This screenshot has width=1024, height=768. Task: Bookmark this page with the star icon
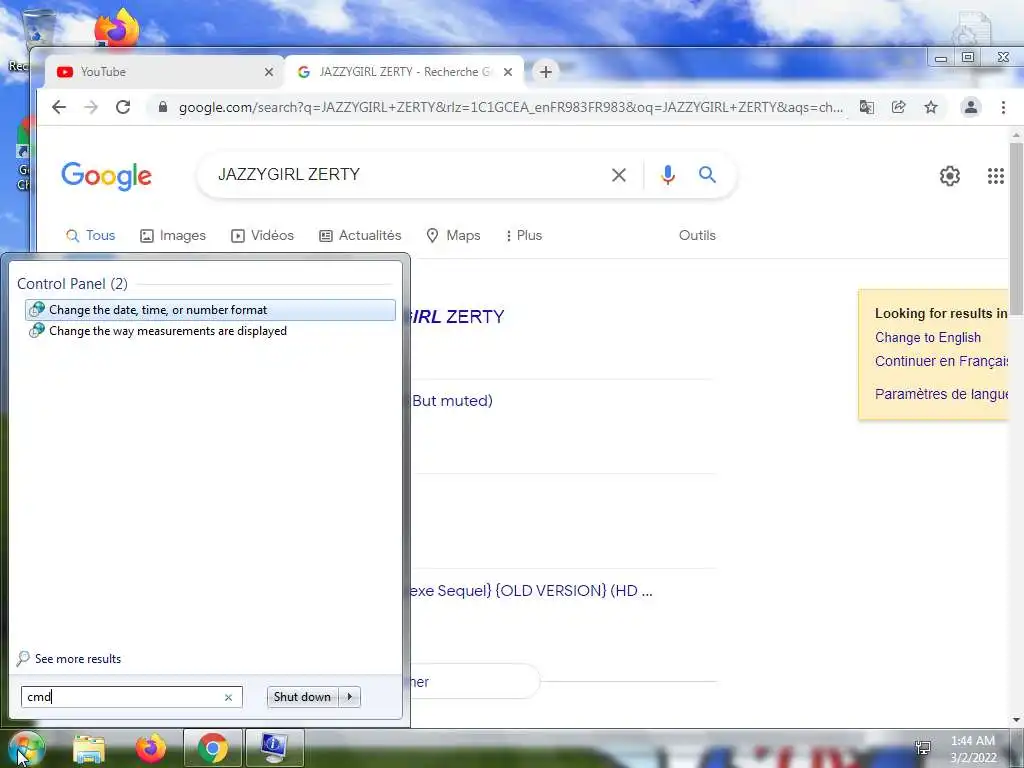tap(931, 107)
